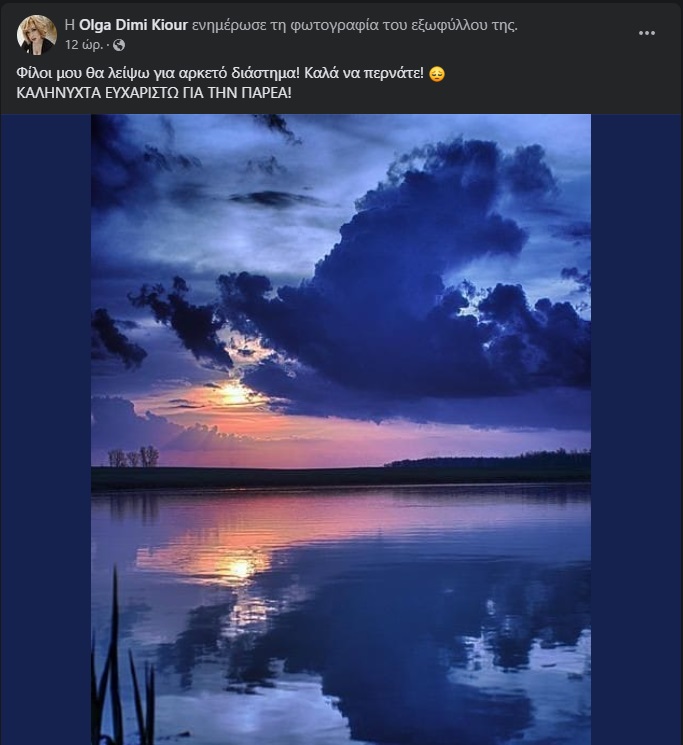Click the sun's reflection in the lake
Screen dimensions: 683x745
point(239,568)
